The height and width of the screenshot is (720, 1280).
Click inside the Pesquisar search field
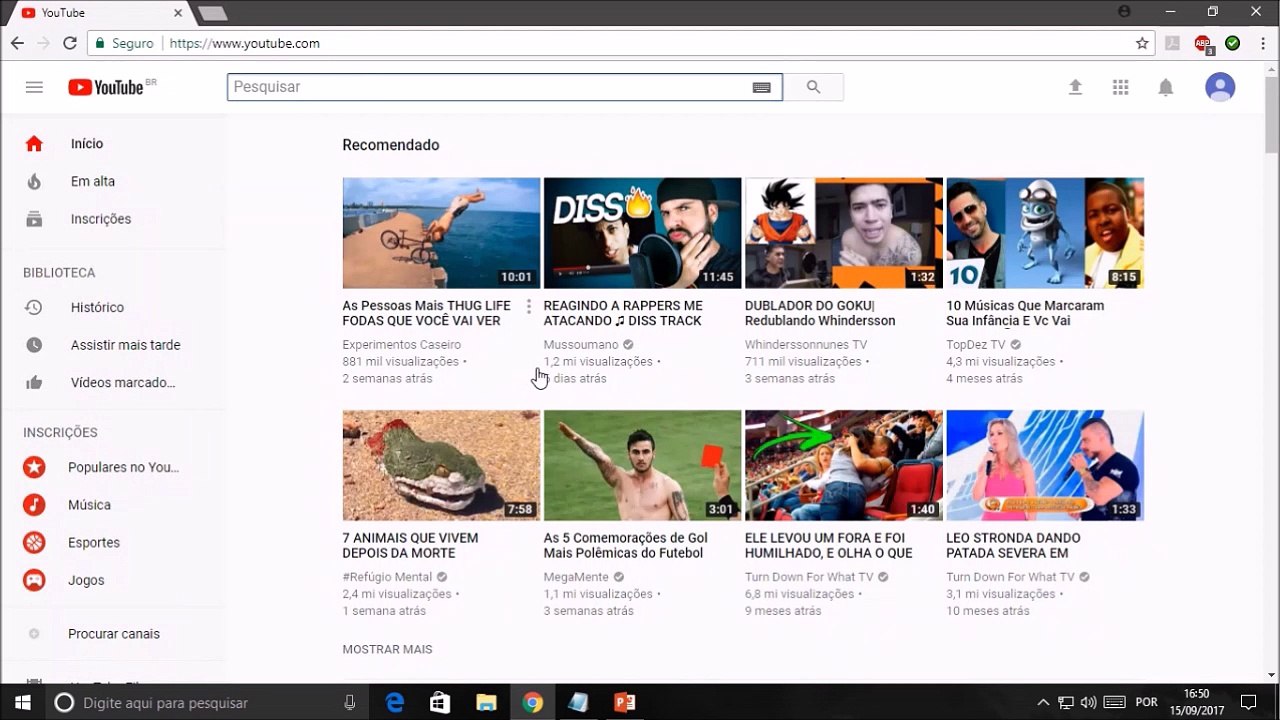(x=490, y=87)
